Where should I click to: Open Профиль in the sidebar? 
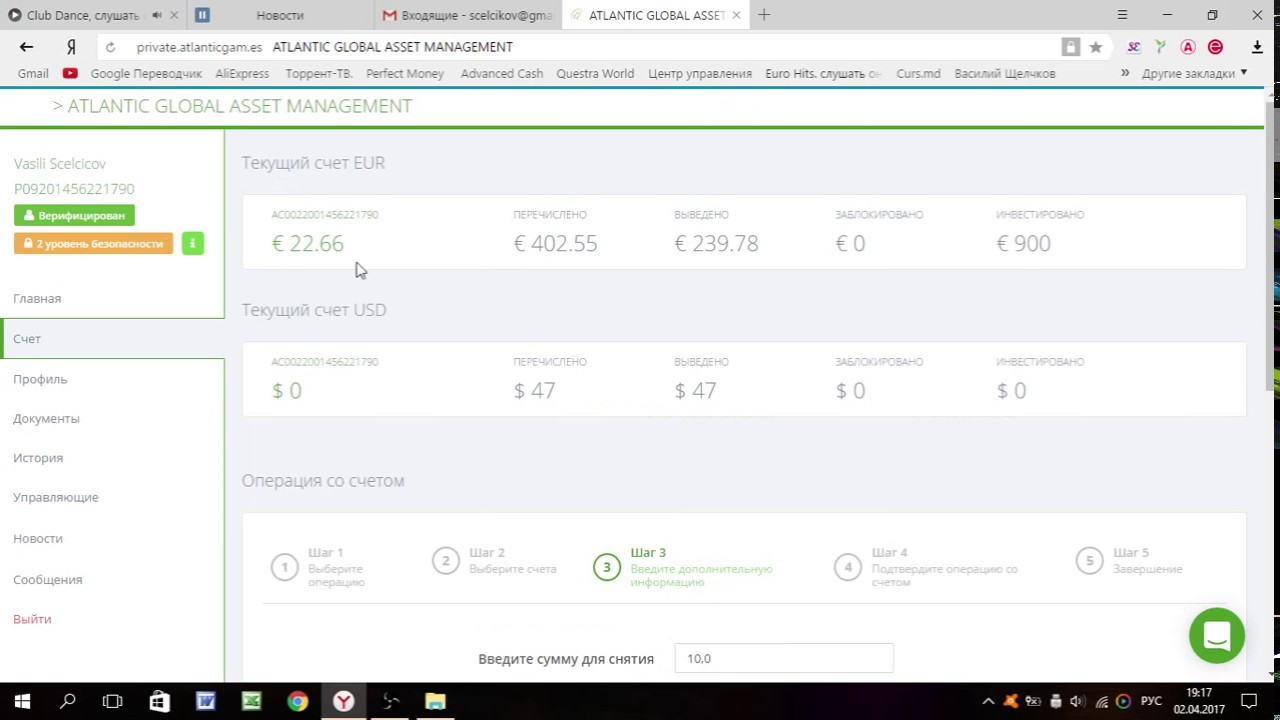click(x=40, y=379)
